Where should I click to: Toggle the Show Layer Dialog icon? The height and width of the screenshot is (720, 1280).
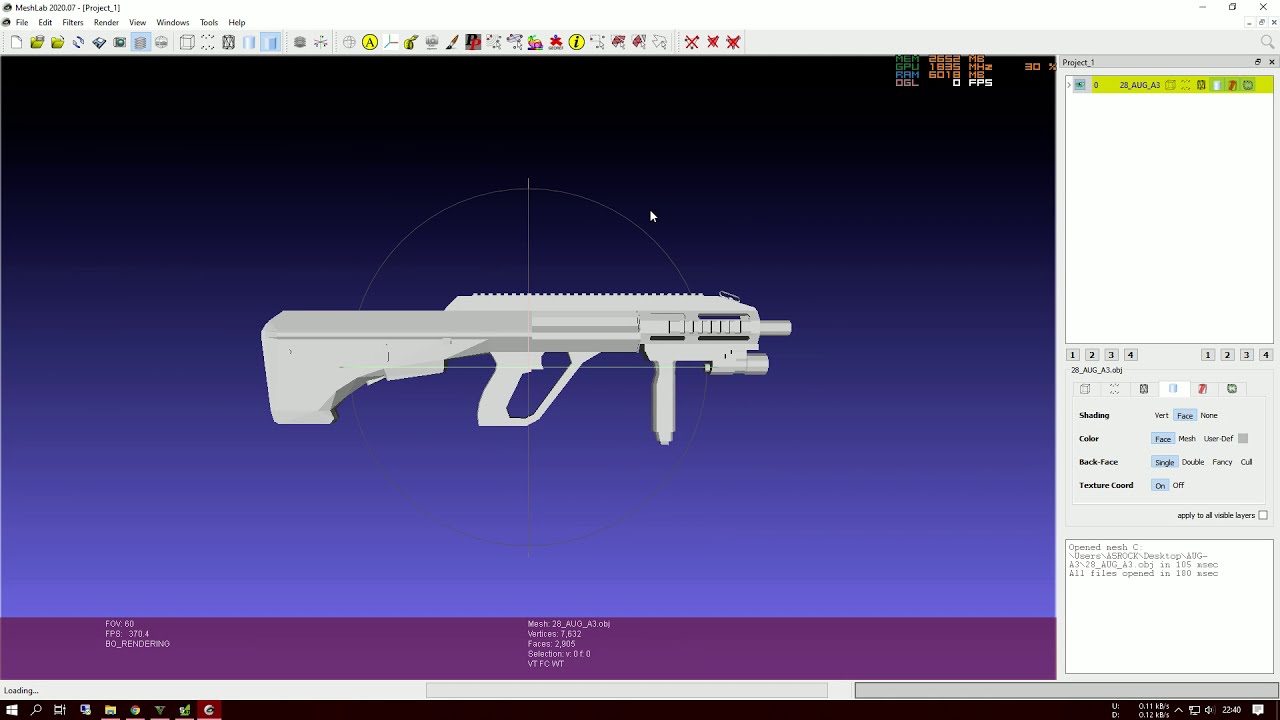point(140,42)
